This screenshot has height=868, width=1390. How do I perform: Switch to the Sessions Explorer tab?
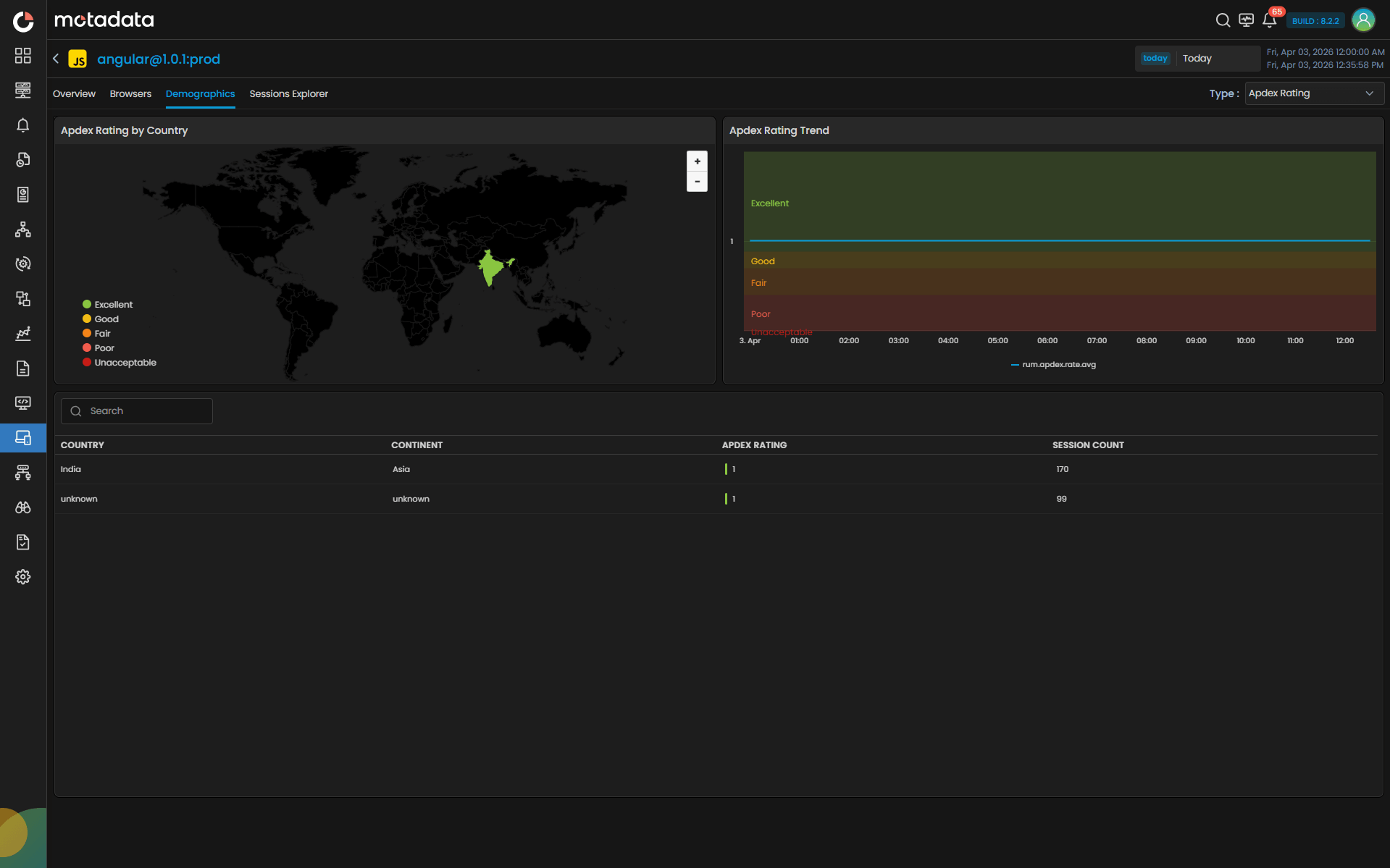pyautogui.click(x=288, y=94)
